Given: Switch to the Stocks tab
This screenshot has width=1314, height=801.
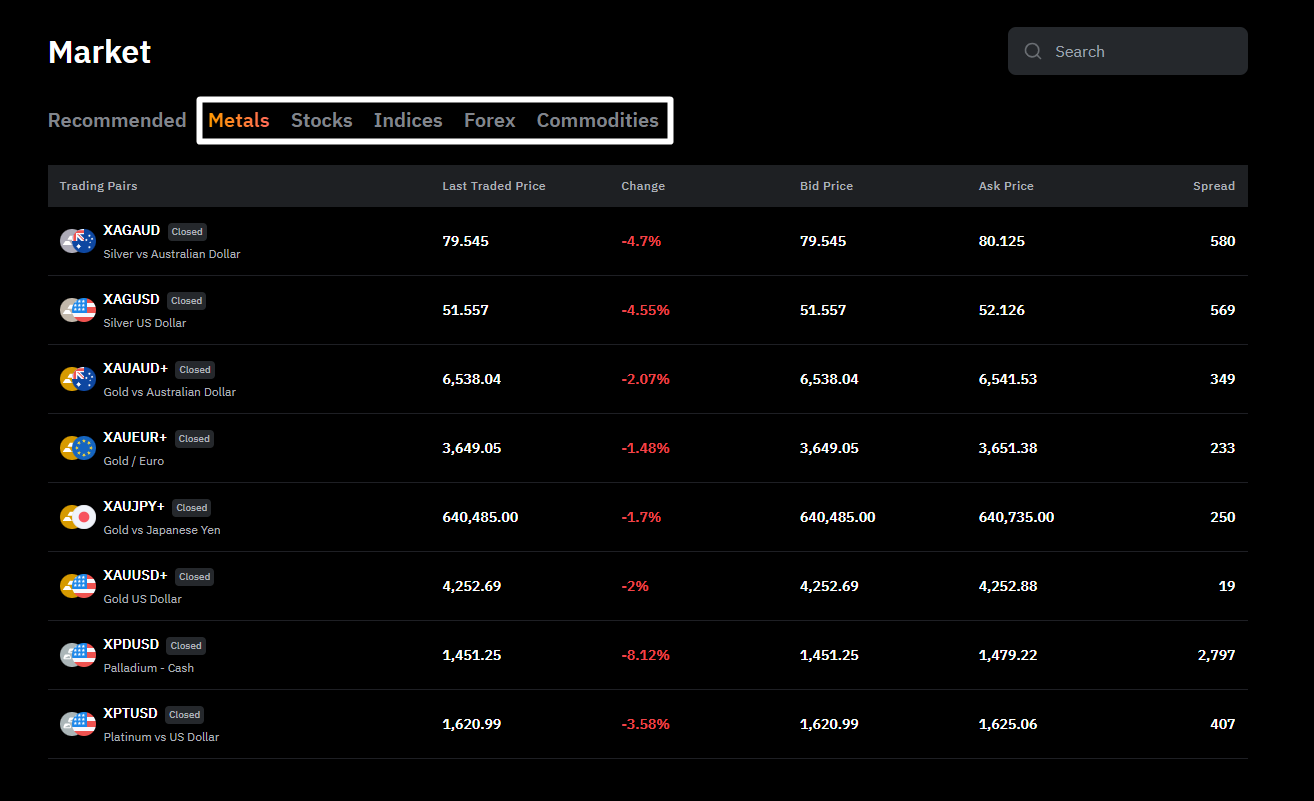Looking at the screenshot, I should coord(321,120).
